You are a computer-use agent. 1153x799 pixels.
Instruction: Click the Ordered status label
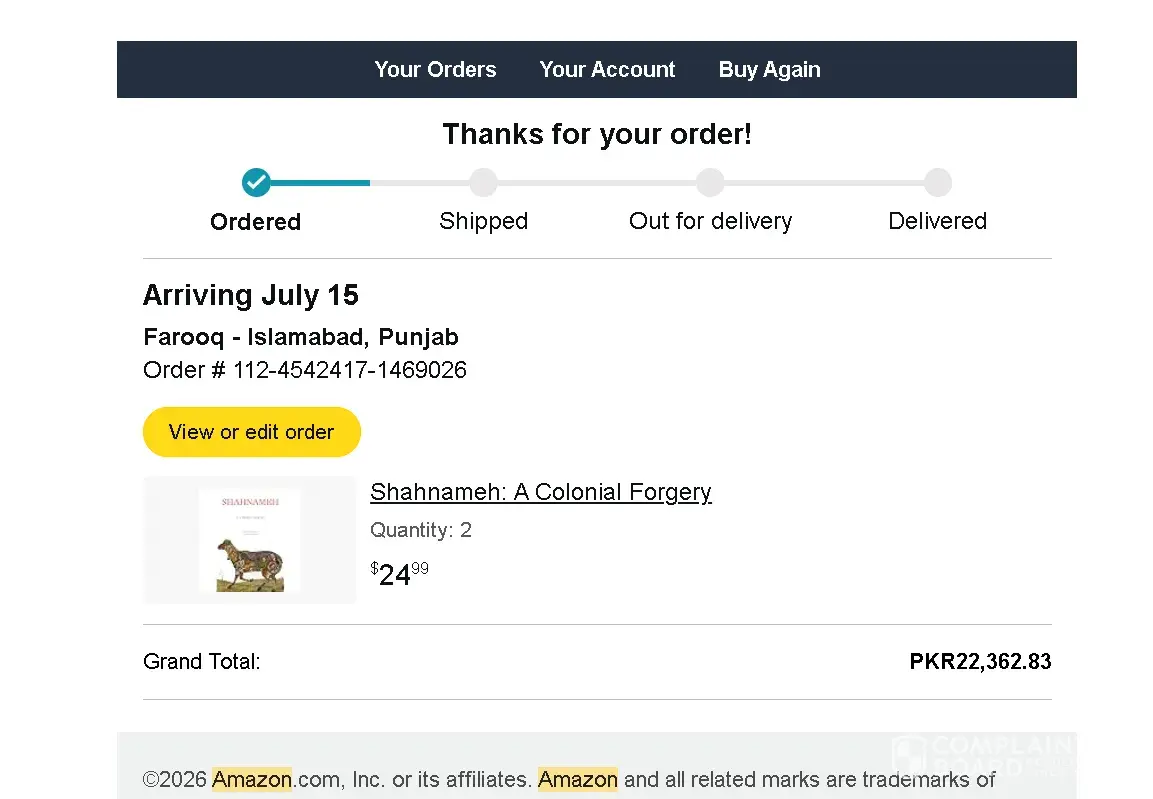pyautogui.click(x=255, y=221)
